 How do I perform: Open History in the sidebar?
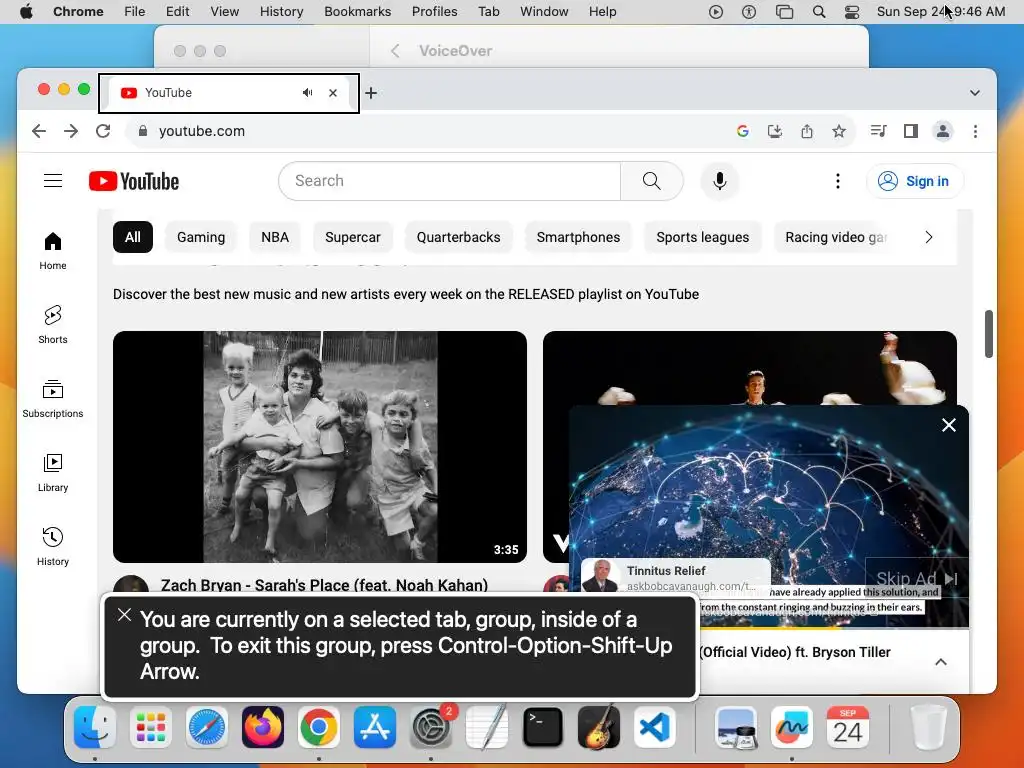click(x=53, y=547)
